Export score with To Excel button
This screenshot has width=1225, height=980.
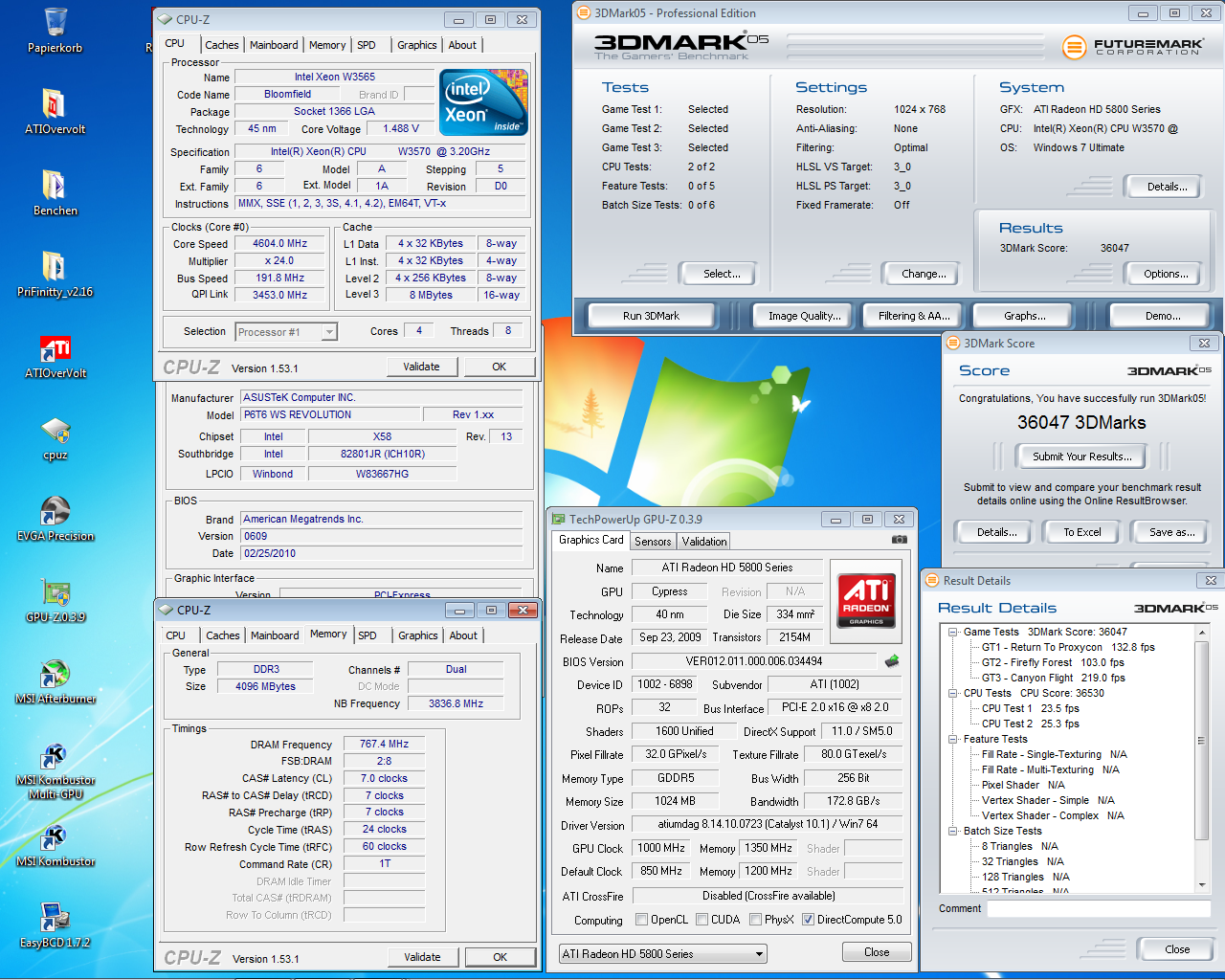click(x=1082, y=532)
